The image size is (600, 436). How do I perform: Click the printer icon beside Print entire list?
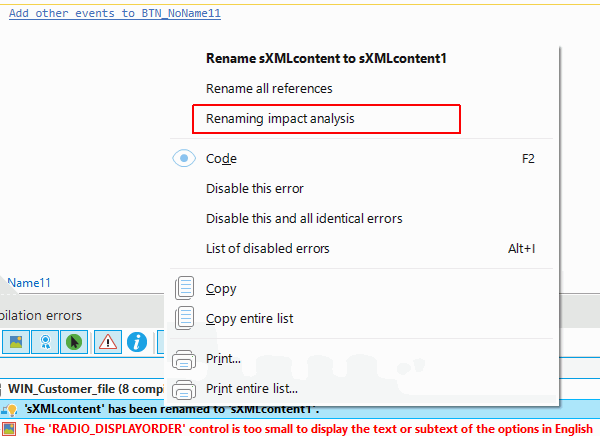pos(184,389)
